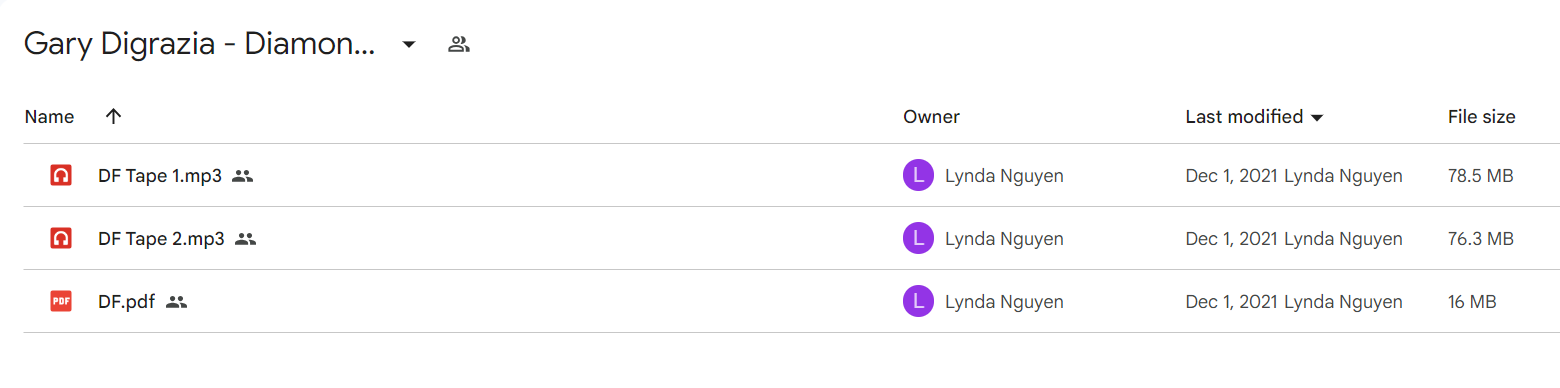Screen dimensions: 1560x388
Task: Click the Gary Digrazia folder title
Action: coord(200,44)
